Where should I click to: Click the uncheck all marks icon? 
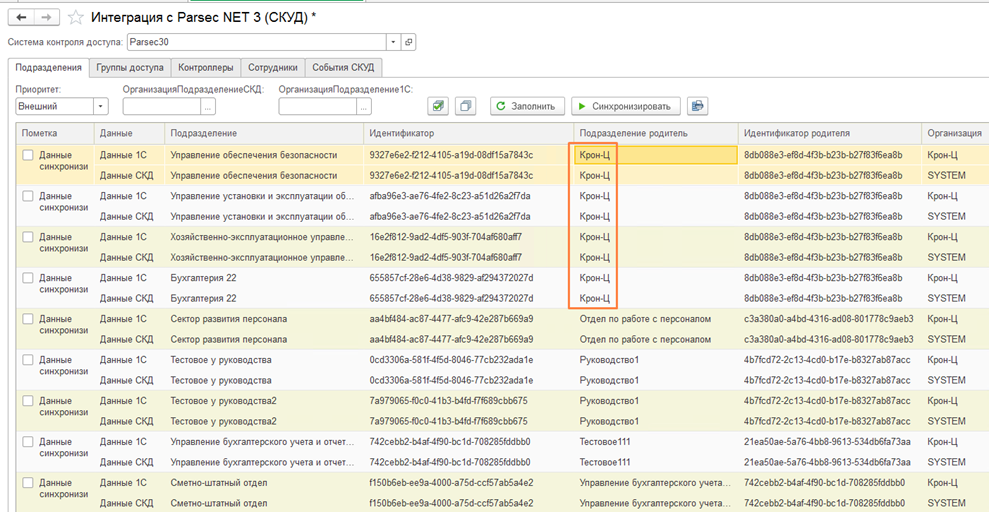tap(465, 106)
